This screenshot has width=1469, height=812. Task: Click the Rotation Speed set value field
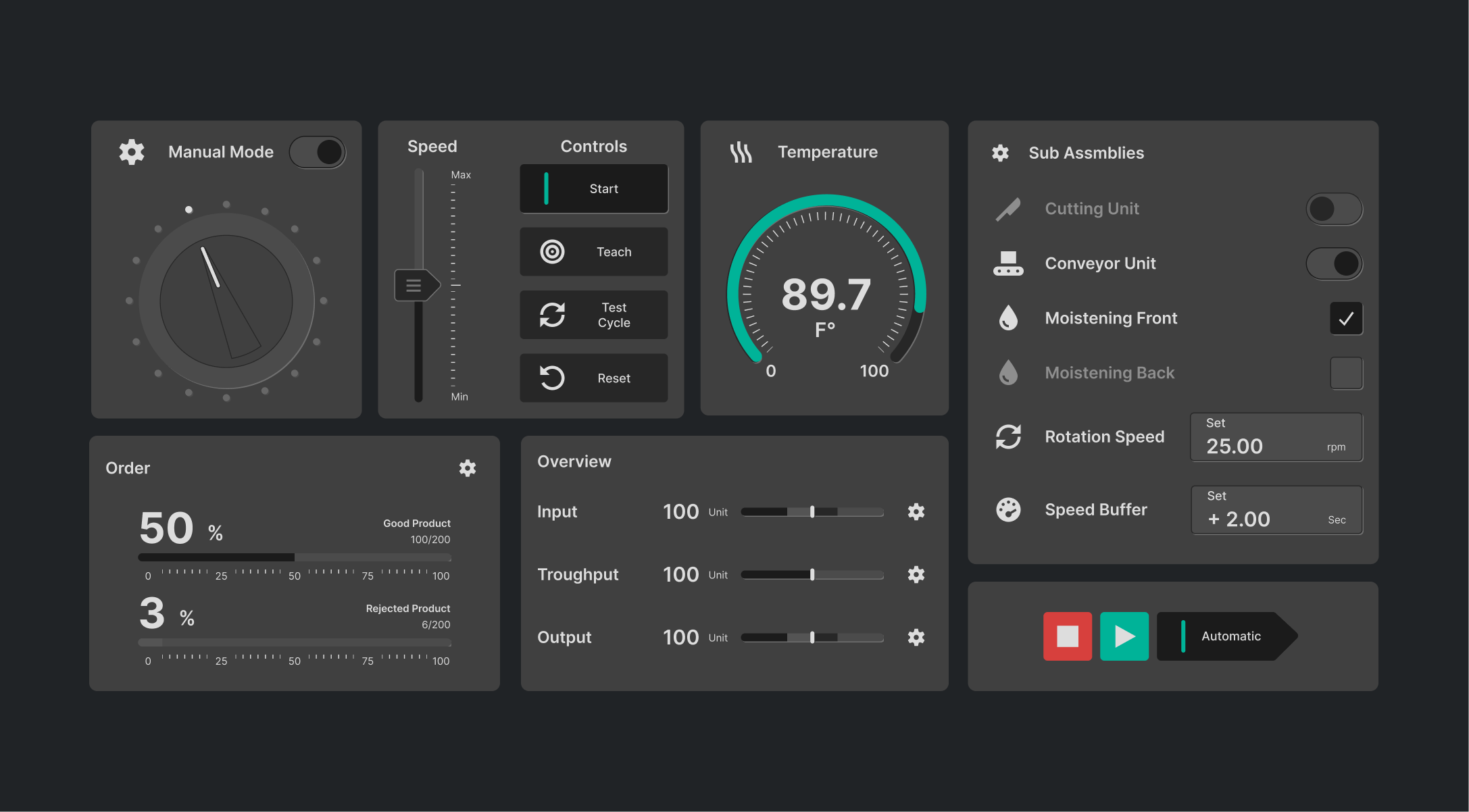[1276, 438]
